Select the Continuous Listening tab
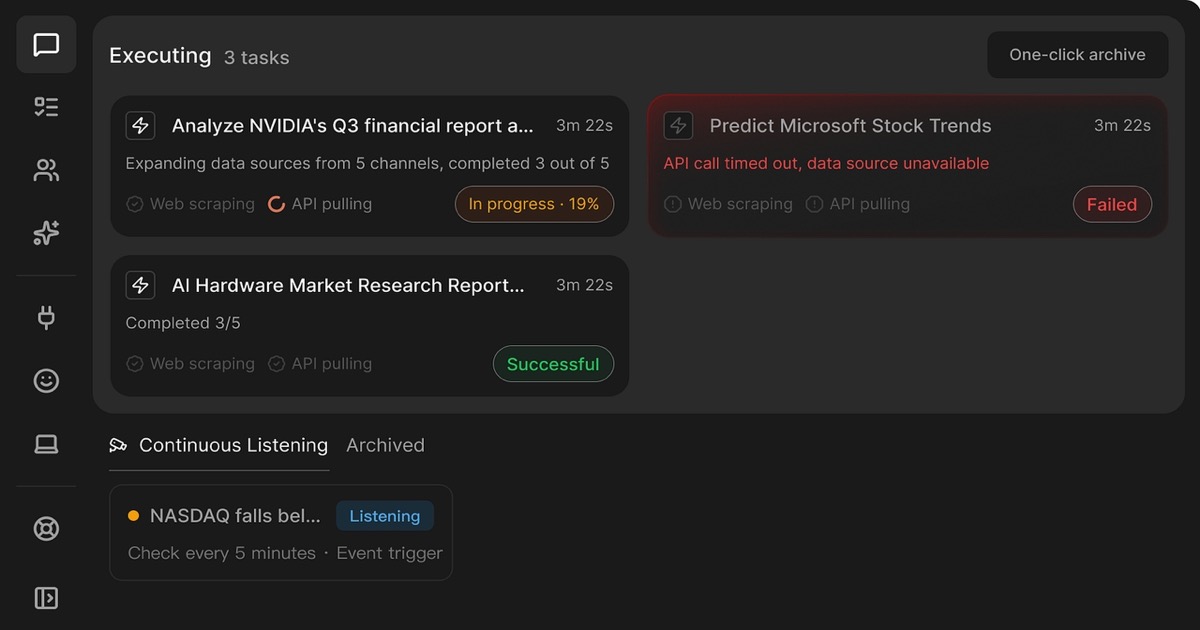The image size is (1200, 630). [x=233, y=445]
